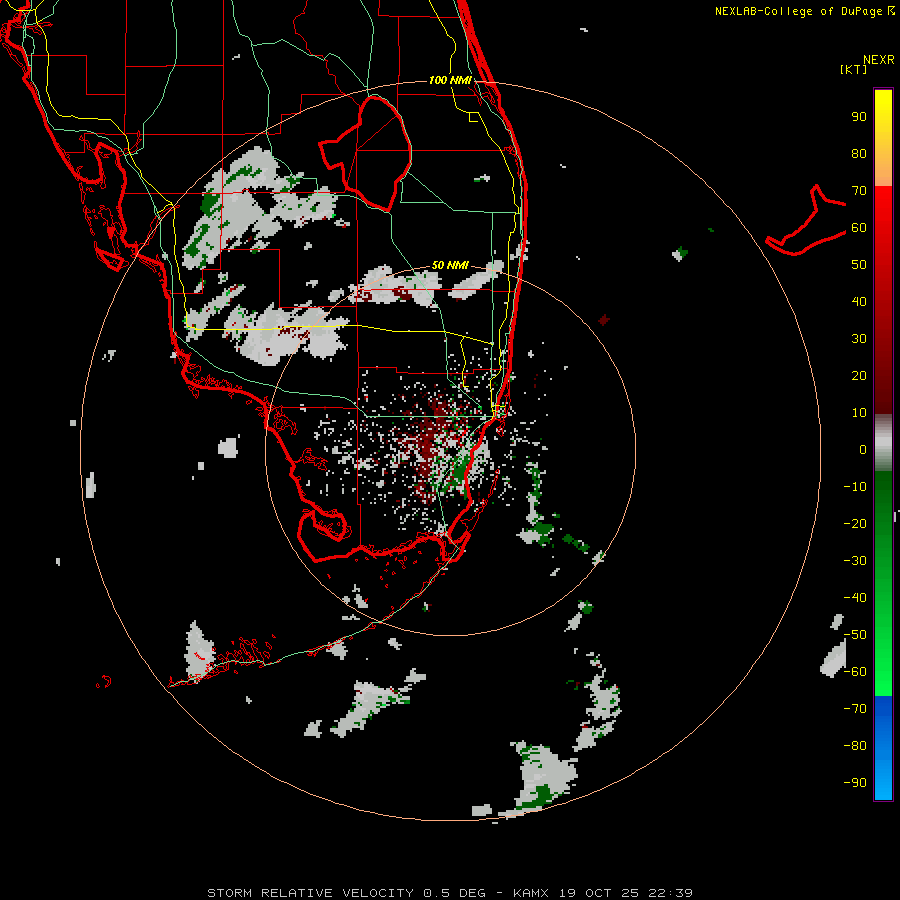Click the [KT] units label
This screenshot has height=900, width=900.
(x=853, y=69)
